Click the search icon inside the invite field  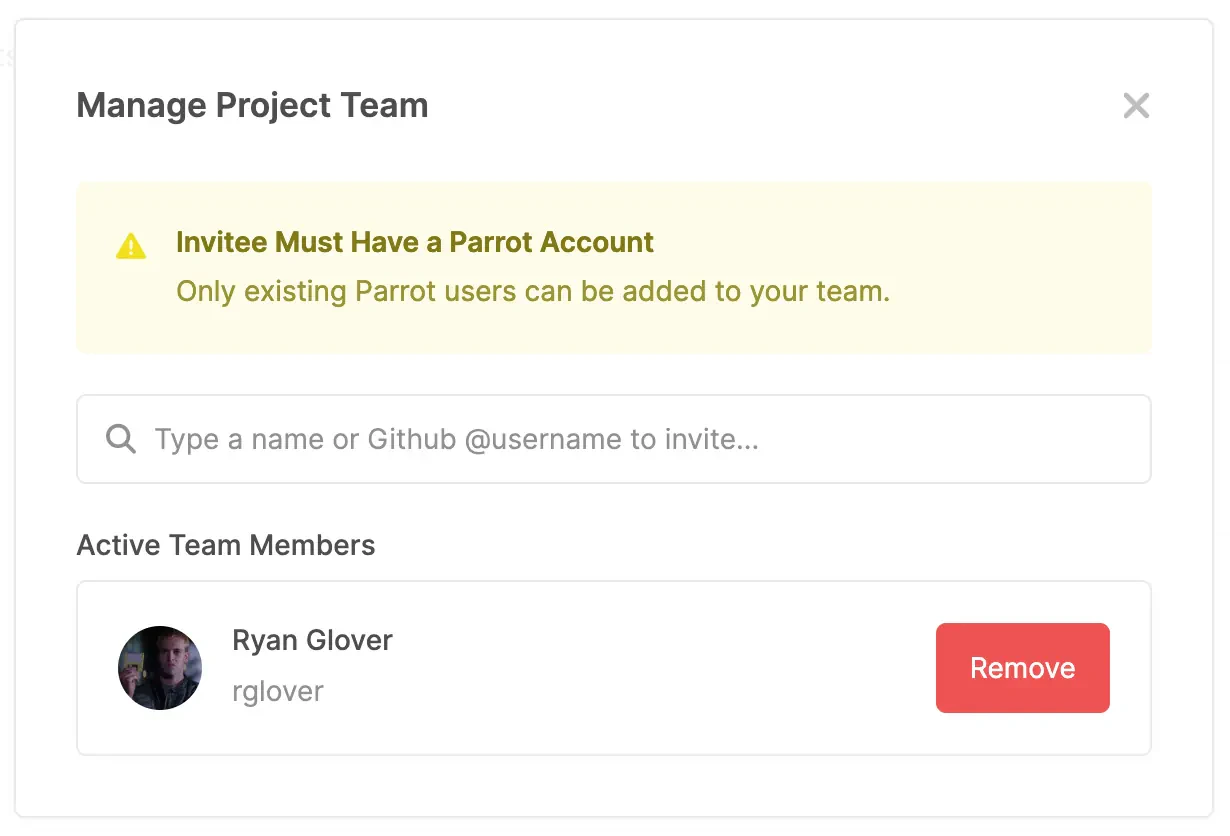tap(120, 438)
